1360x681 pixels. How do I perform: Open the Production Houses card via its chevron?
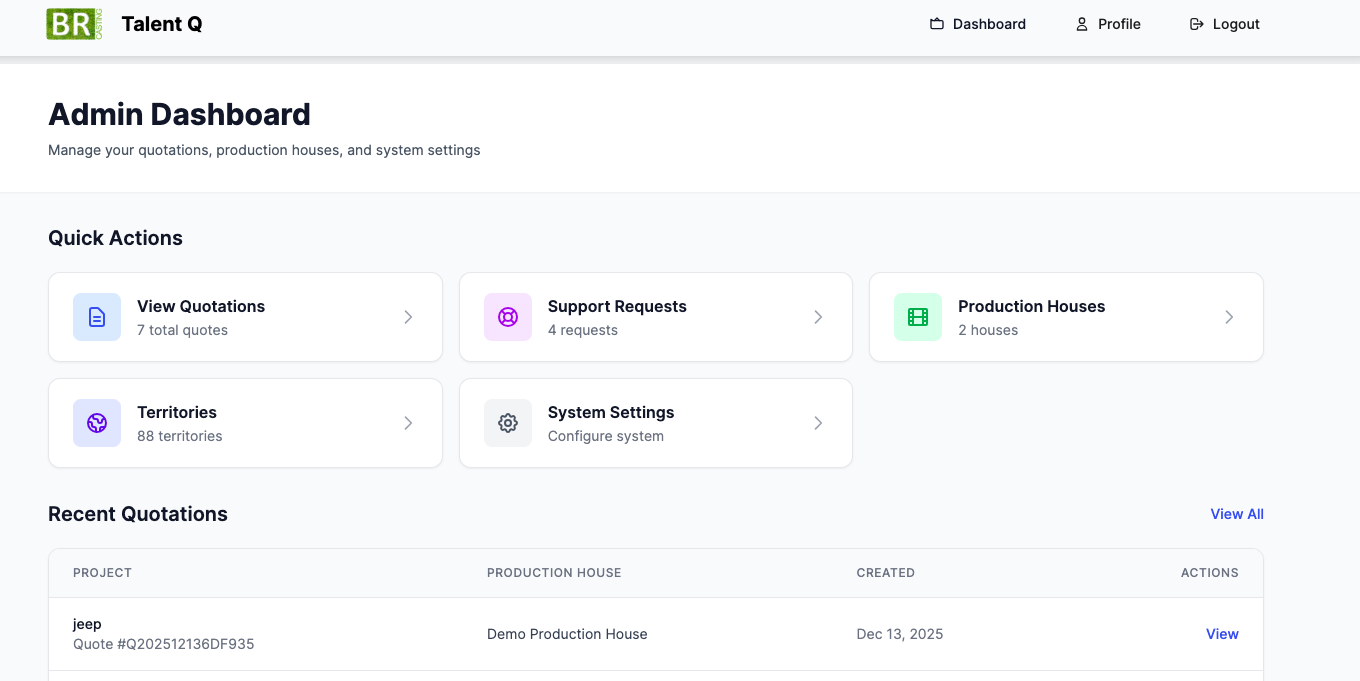pyautogui.click(x=1229, y=317)
